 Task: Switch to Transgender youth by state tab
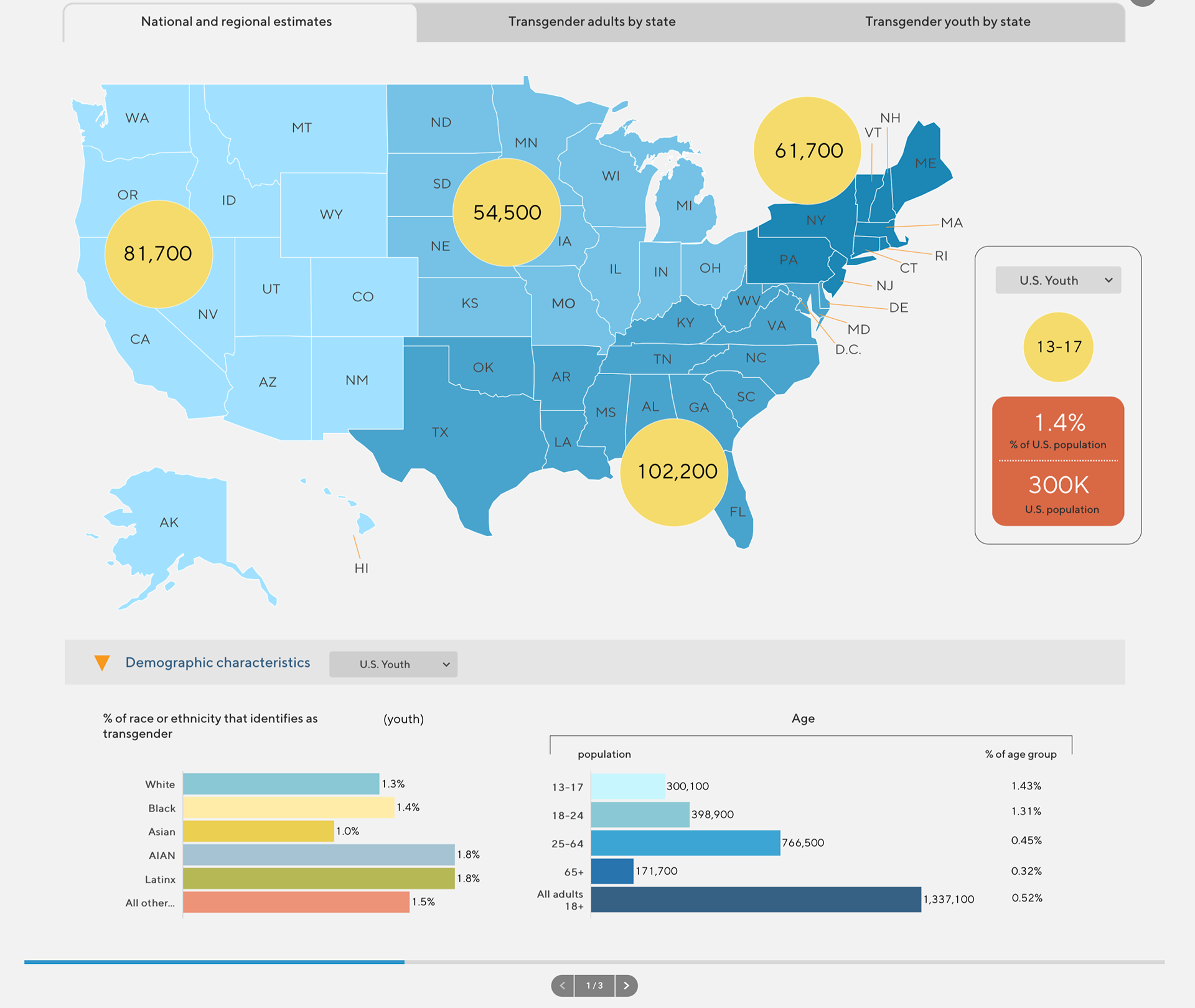click(x=947, y=22)
